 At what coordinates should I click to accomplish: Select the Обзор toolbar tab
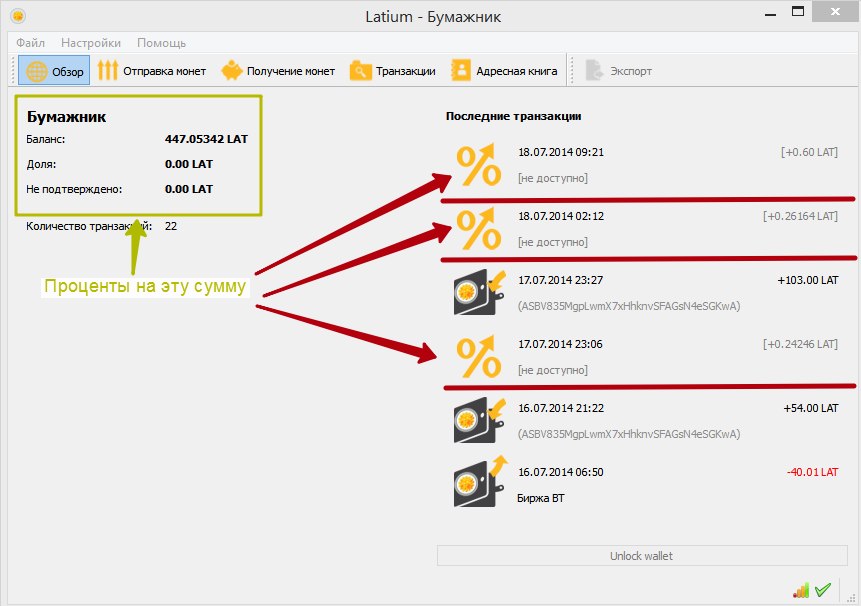[x=54, y=70]
